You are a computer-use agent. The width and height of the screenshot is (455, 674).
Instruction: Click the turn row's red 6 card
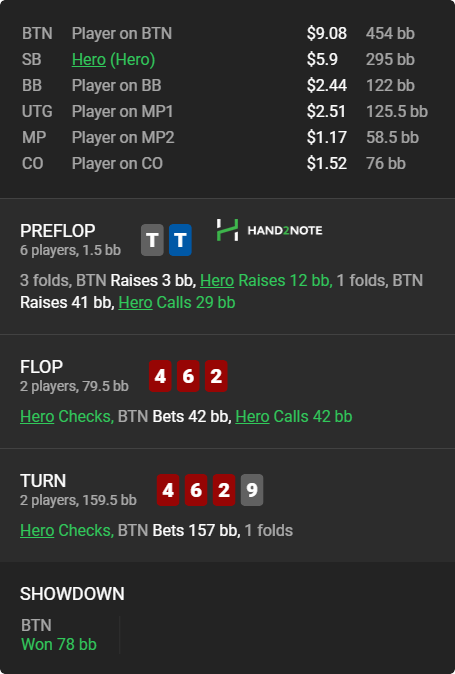pyautogui.click(x=196, y=490)
